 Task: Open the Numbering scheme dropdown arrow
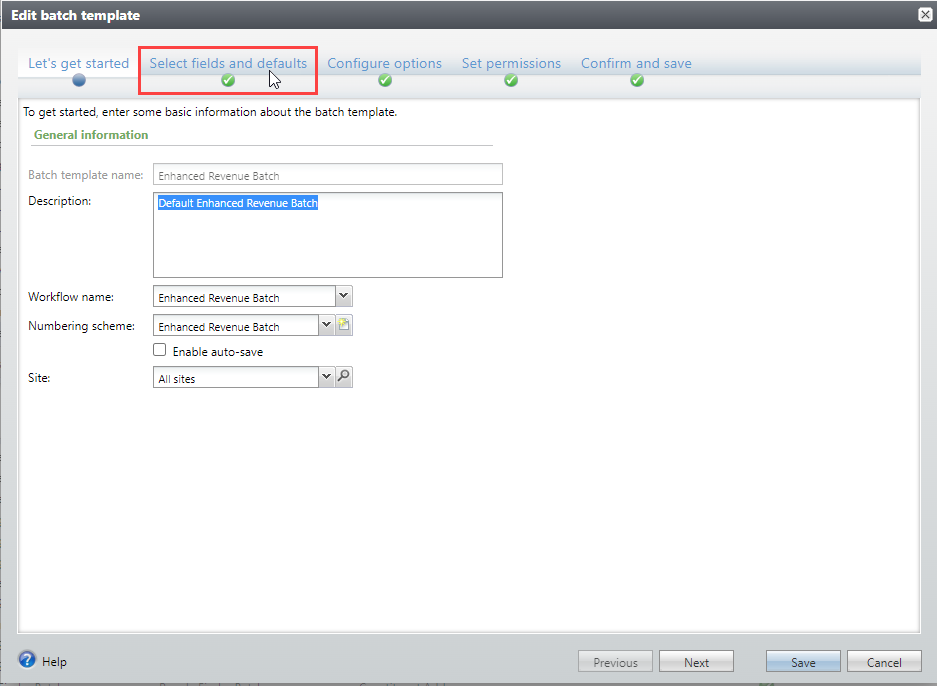point(326,325)
